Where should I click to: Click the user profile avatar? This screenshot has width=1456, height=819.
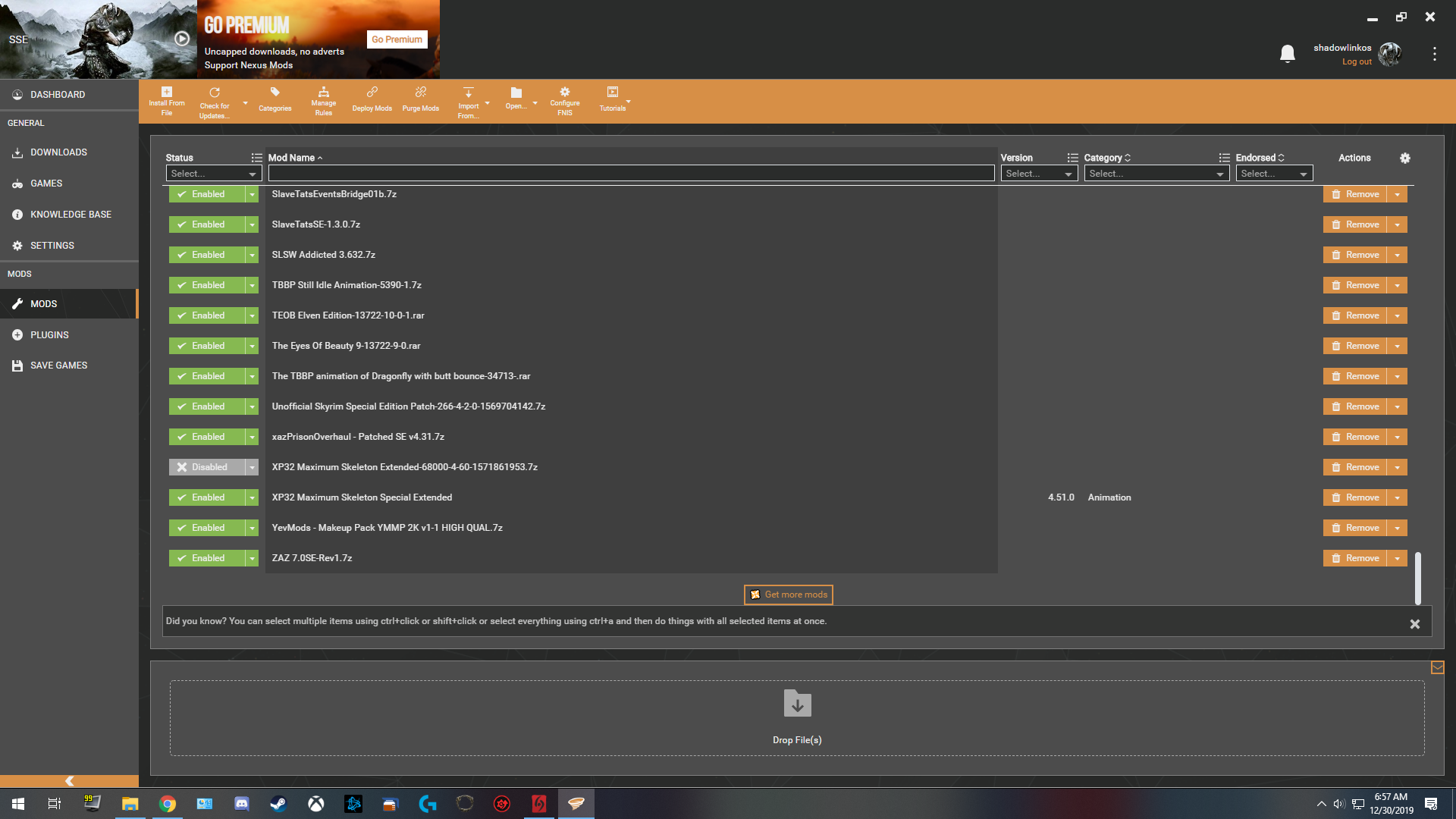1390,54
